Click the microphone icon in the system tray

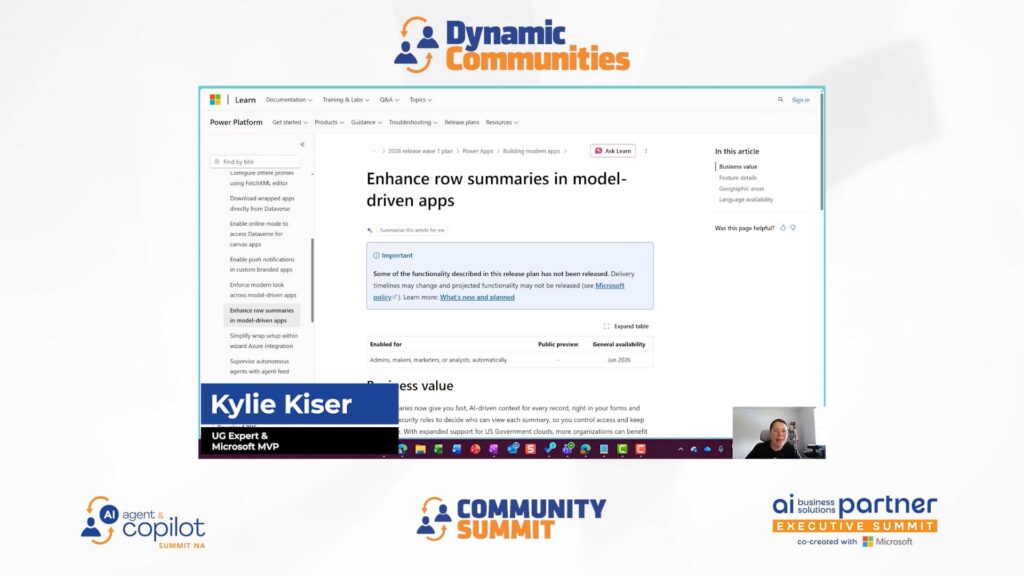(x=721, y=449)
